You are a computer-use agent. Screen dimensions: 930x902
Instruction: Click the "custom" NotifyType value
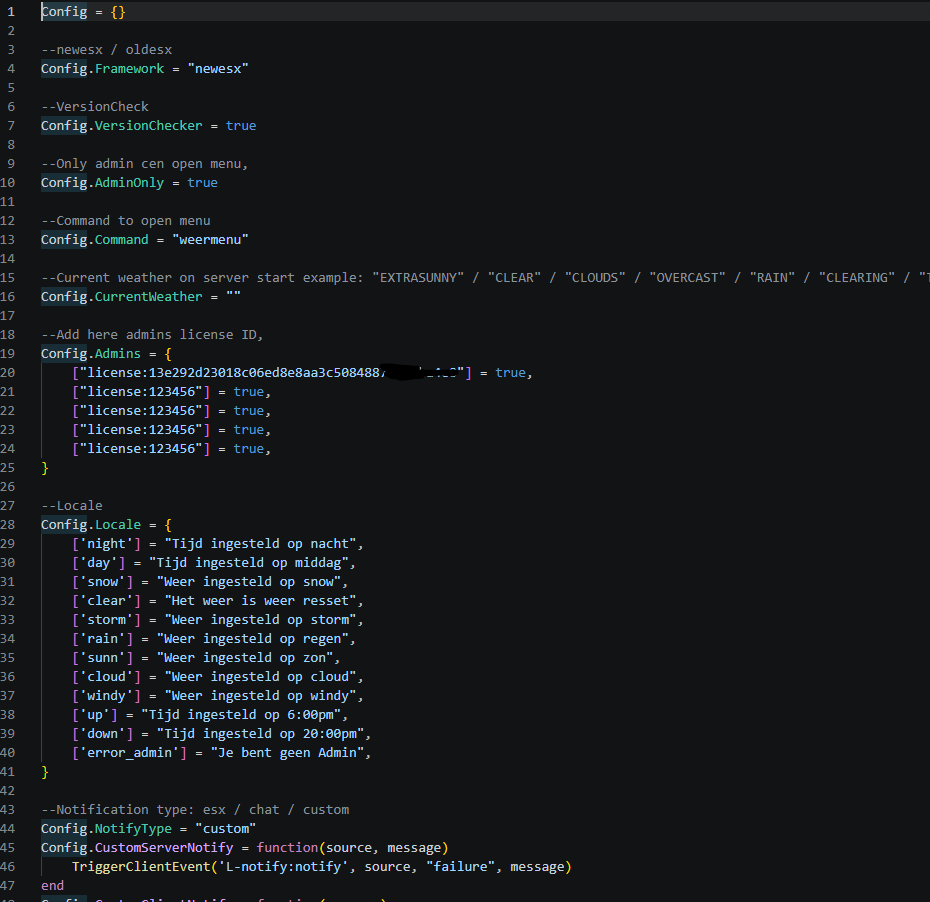click(226, 828)
